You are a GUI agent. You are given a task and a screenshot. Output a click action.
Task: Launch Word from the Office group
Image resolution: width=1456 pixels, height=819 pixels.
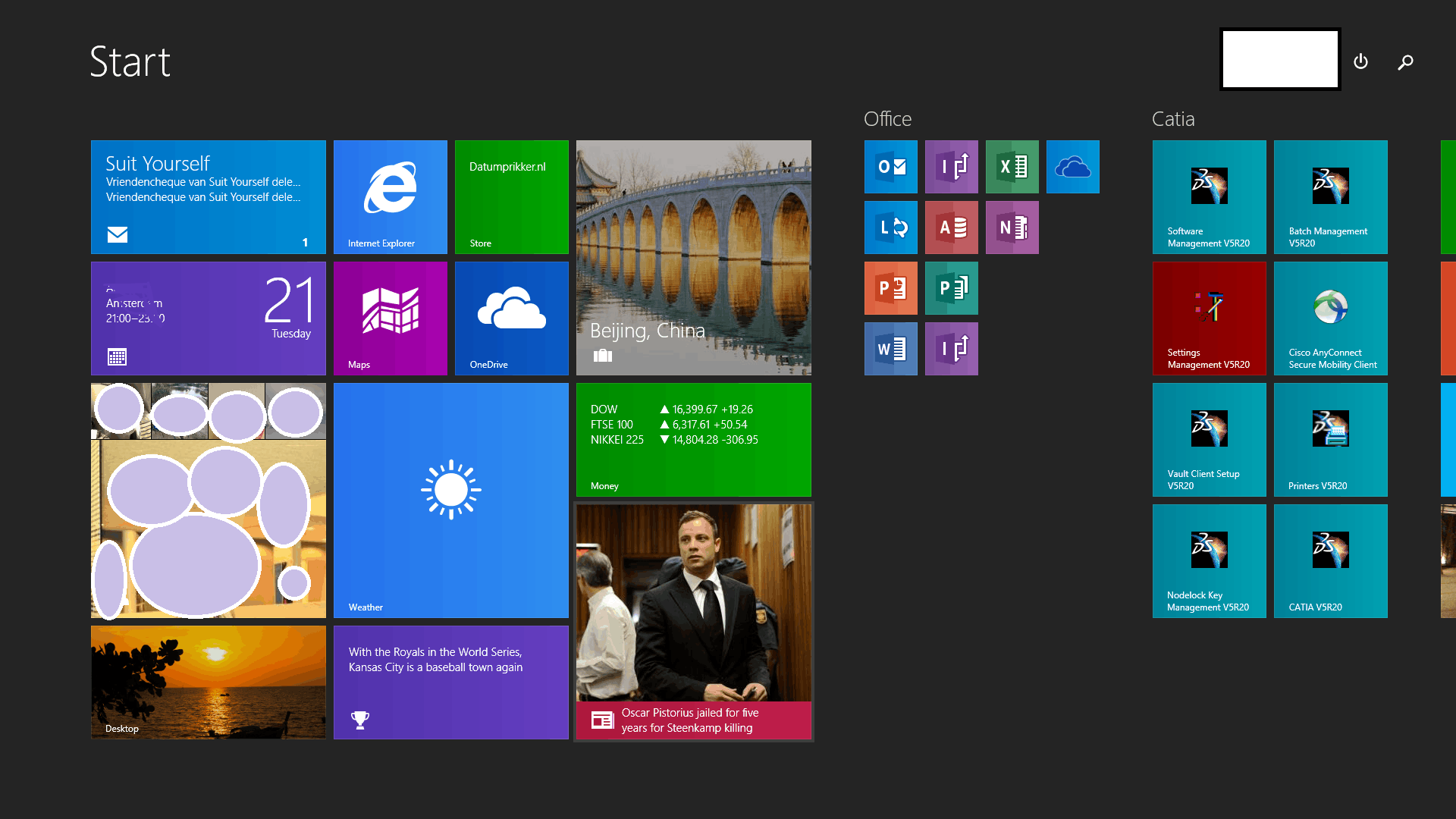(x=890, y=349)
